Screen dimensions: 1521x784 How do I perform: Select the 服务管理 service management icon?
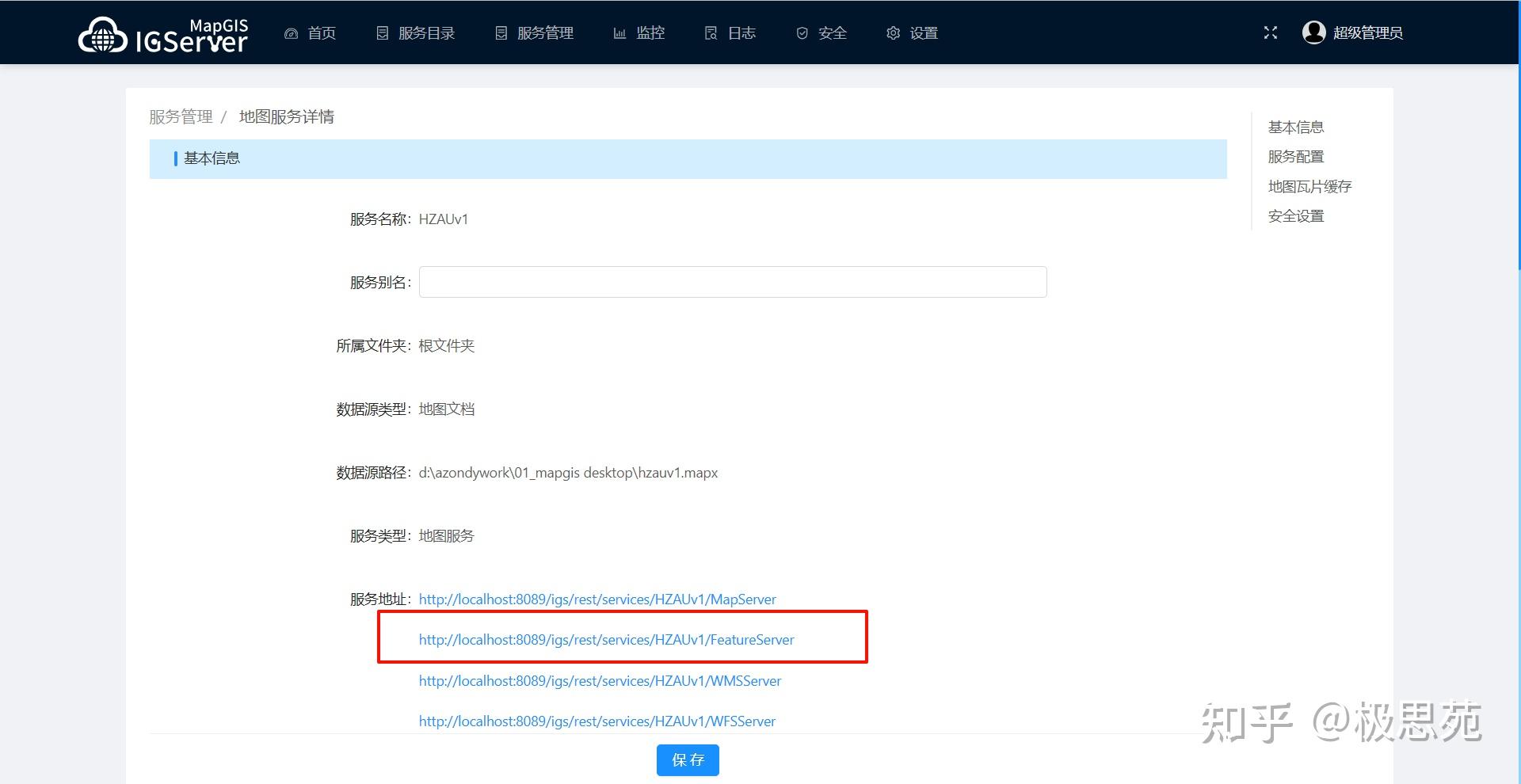(501, 32)
